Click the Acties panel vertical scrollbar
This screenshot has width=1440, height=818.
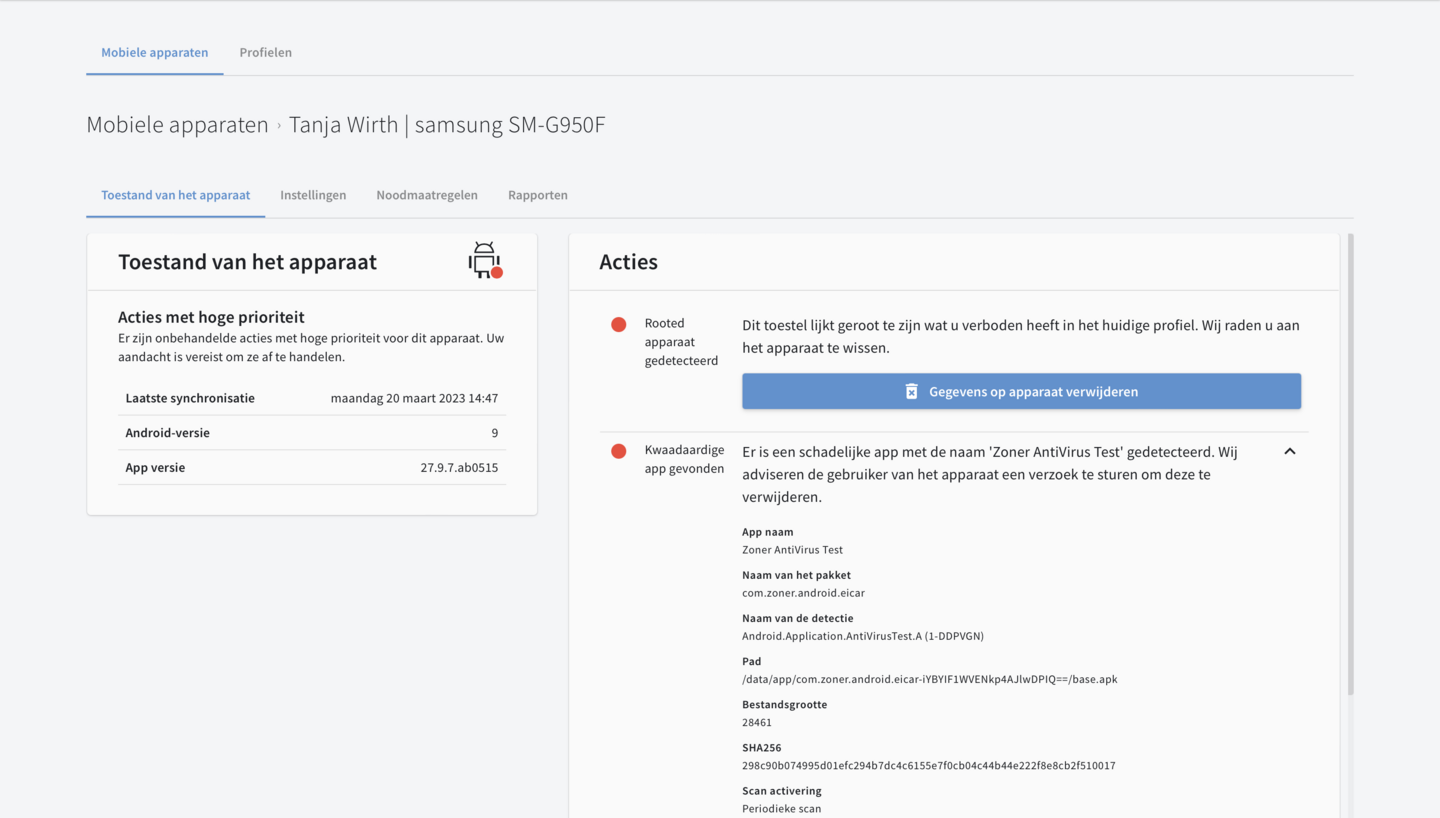1350,460
